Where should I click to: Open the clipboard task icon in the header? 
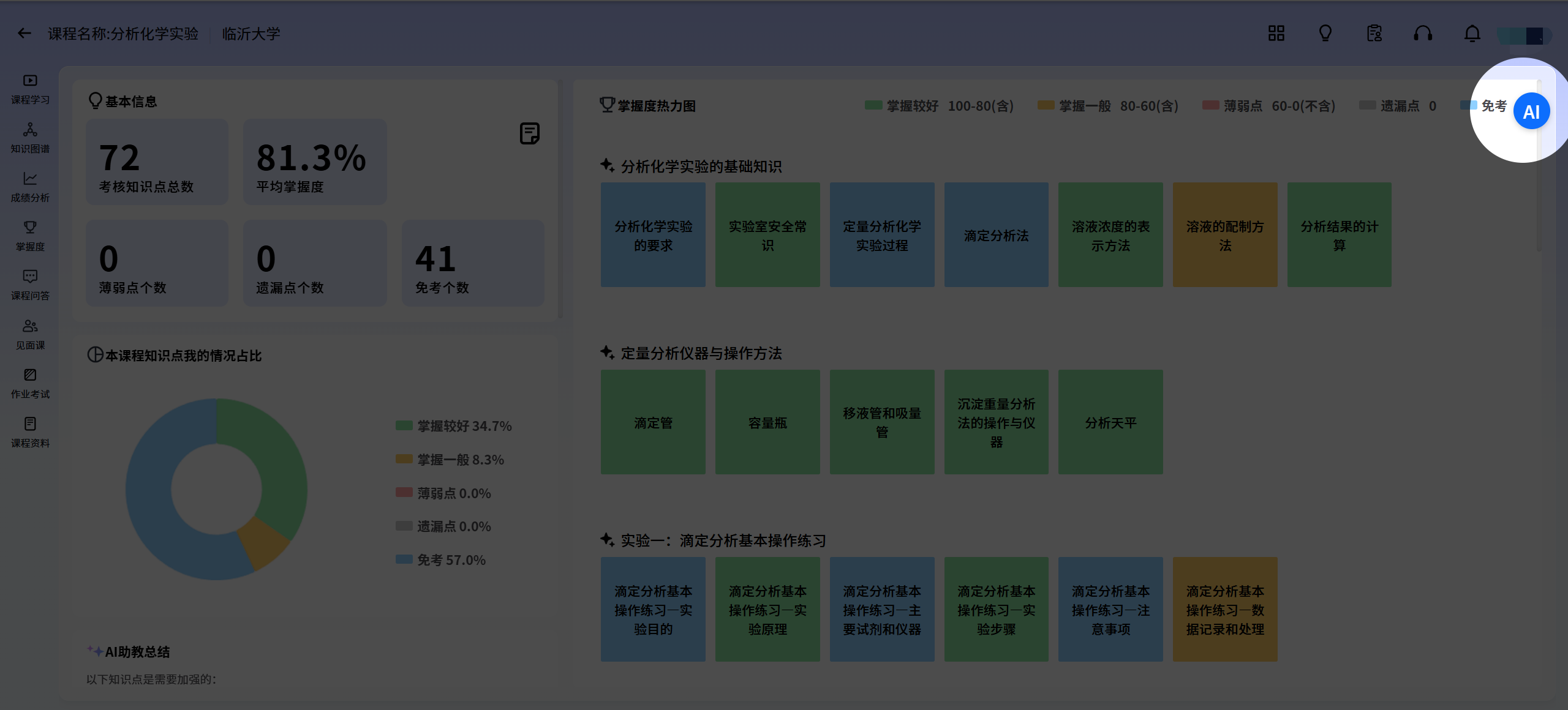click(x=1374, y=34)
